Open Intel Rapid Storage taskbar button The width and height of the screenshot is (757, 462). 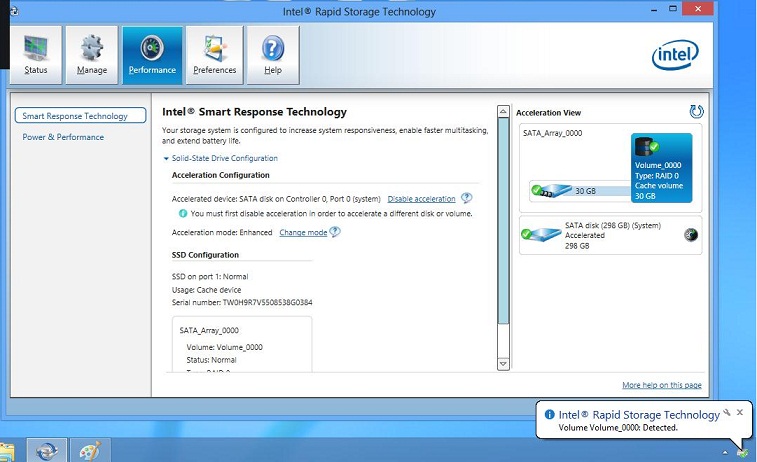46,450
